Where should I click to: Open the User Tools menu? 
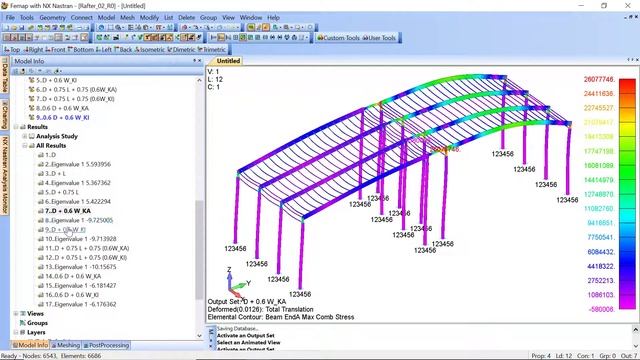[379, 38]
